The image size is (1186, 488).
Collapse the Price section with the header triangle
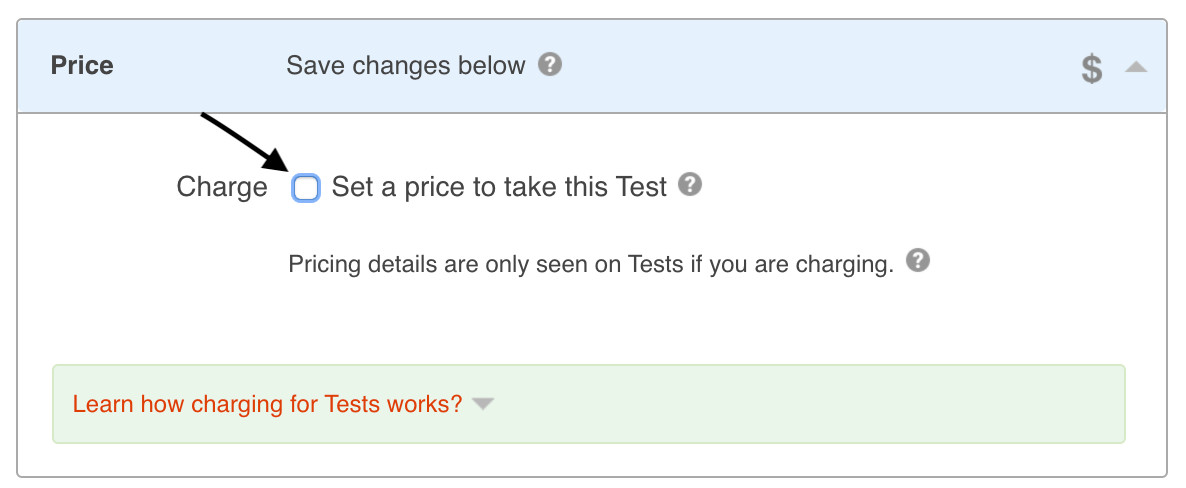(1135, 67)
